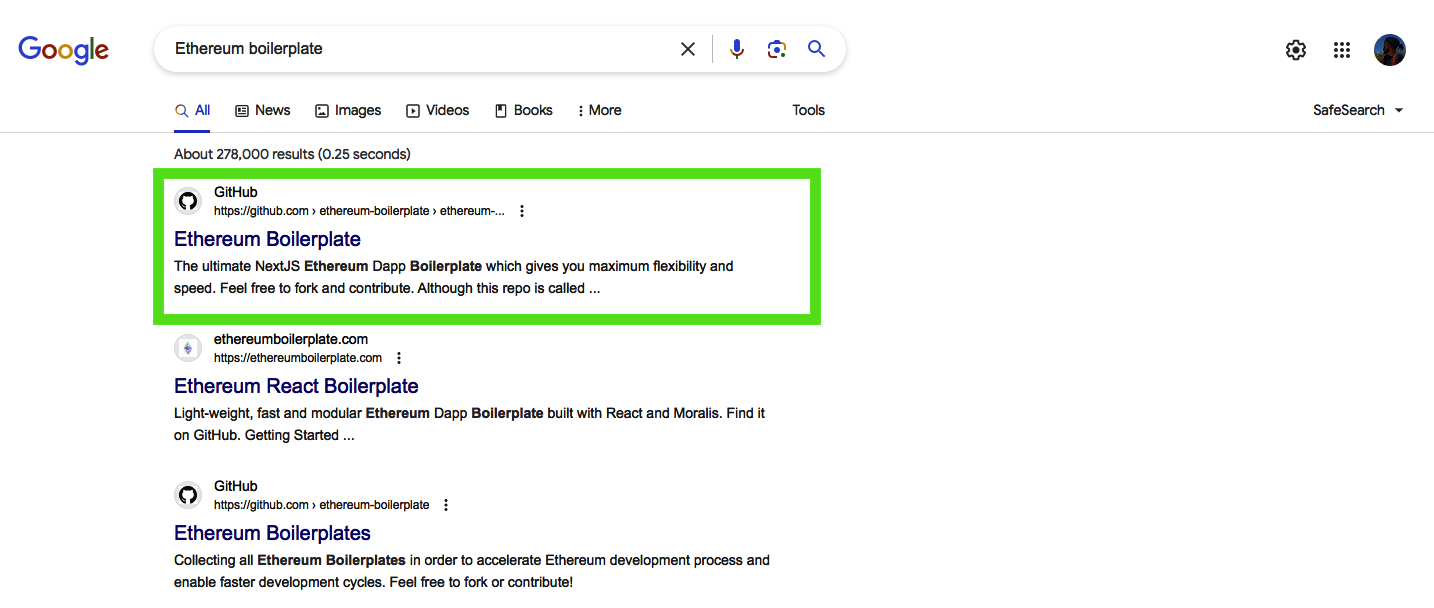Image resolution: width=1434 pixels, height=608 pixels.
Task: Open the account profile avatar
Action: point(1390,50)
